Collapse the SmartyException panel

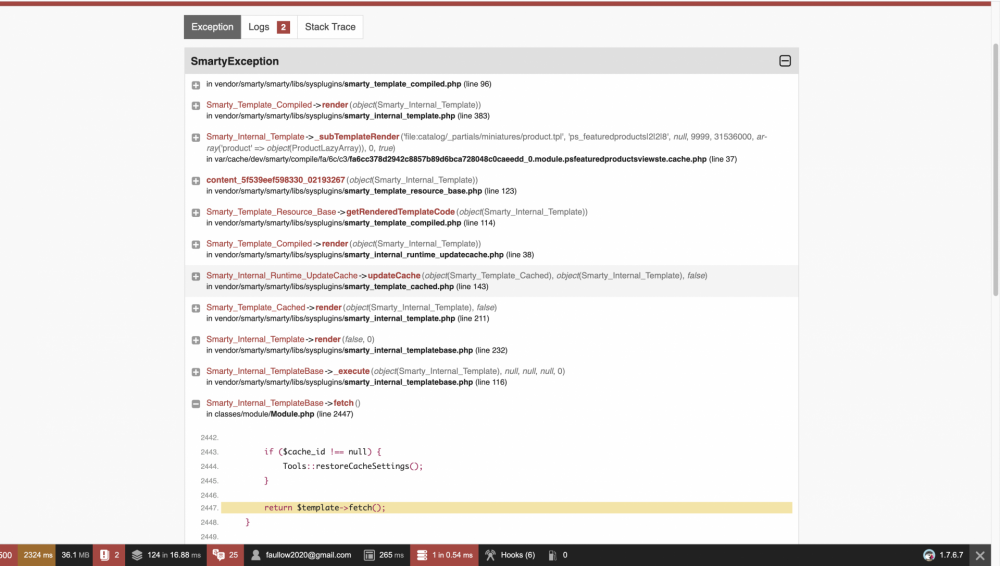[x=785, y=61]
